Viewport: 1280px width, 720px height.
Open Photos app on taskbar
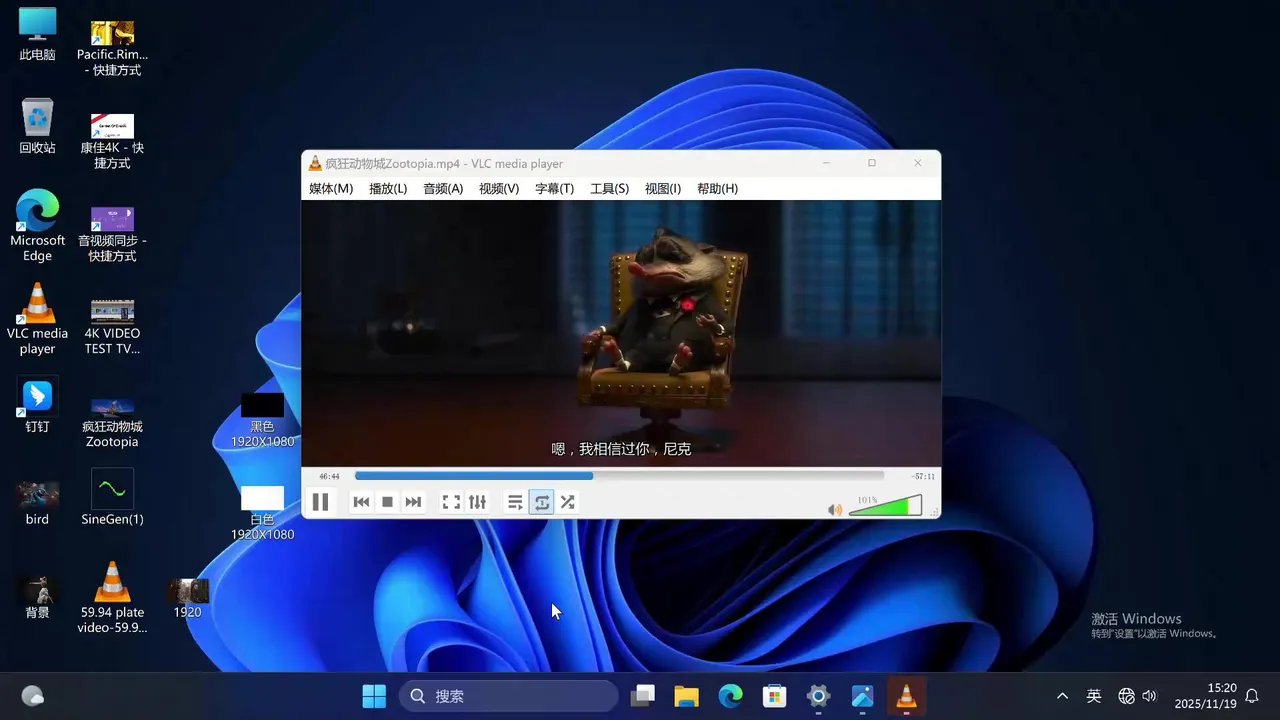click(862, 696)
